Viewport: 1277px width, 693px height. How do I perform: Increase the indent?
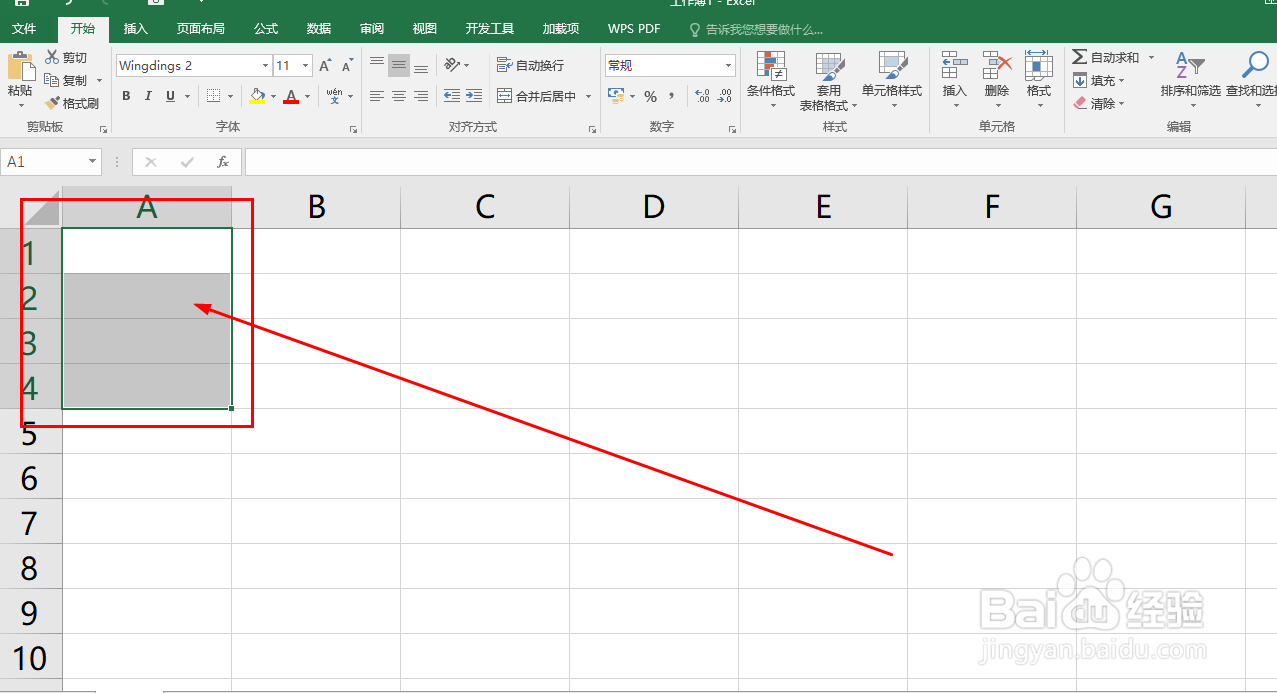(473, 96)
